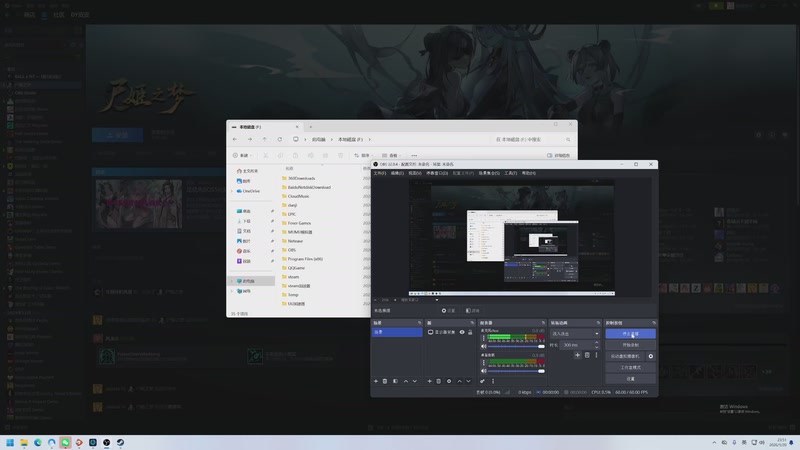Show hidden system tray icons chevron

pos(714,442)
